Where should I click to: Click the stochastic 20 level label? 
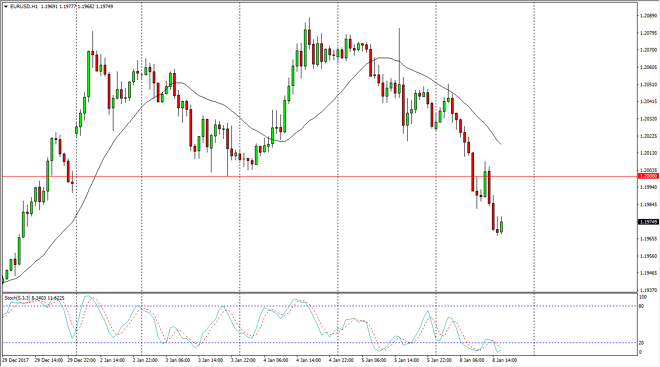641,343
